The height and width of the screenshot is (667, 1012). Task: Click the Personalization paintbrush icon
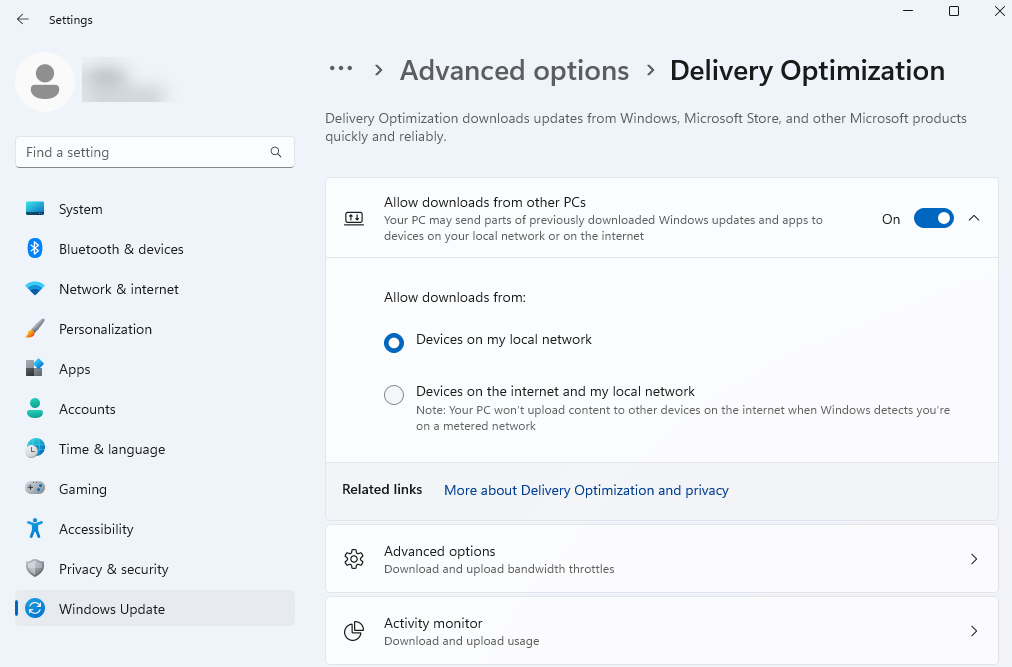(x=35, y=329)
